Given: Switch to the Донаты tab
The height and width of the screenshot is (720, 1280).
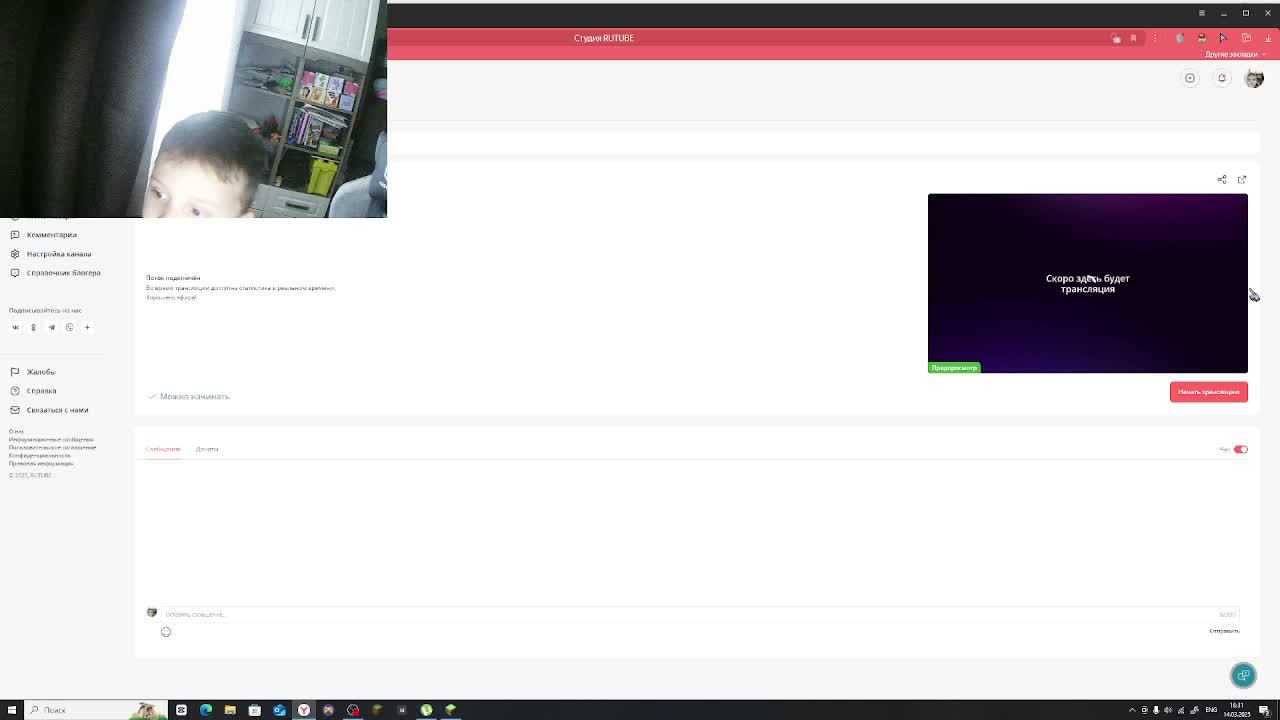Looking at the screenshot, I should pyautogui.click(x=207, y=449).
